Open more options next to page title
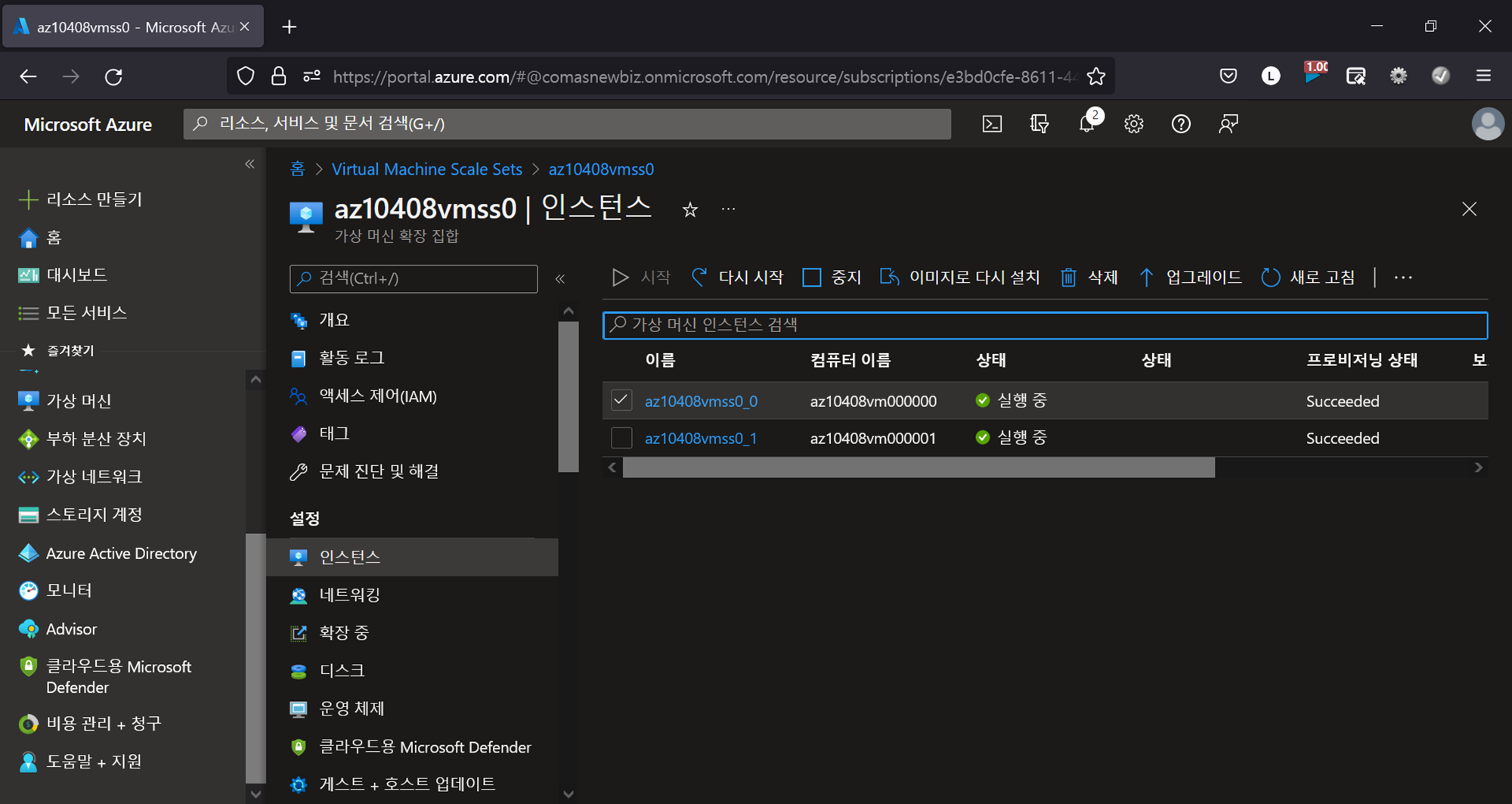1512x804 pixels. tap(728, 209)
